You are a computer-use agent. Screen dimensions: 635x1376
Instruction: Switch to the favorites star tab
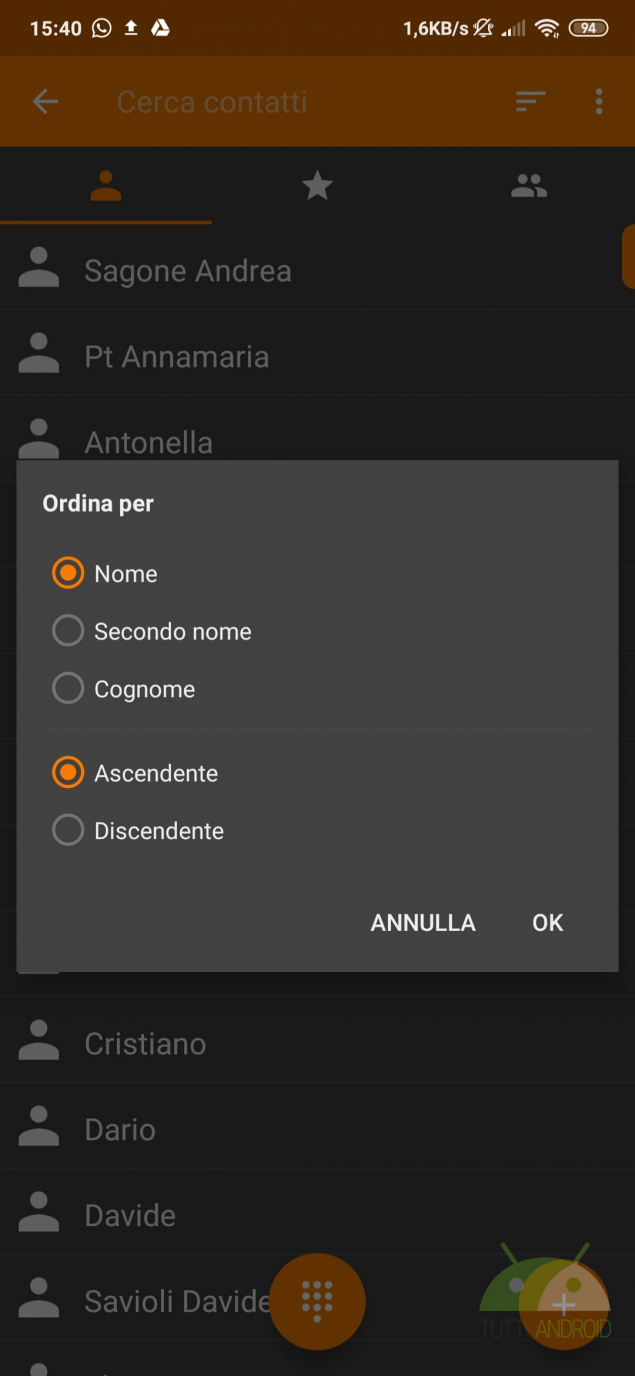click(317, 185)
